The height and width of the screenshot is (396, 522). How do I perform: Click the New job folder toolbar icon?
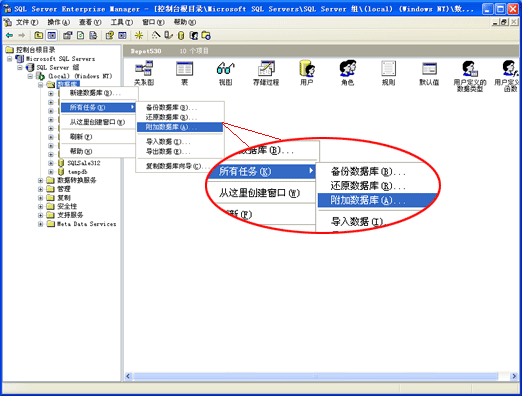point(206,35)
